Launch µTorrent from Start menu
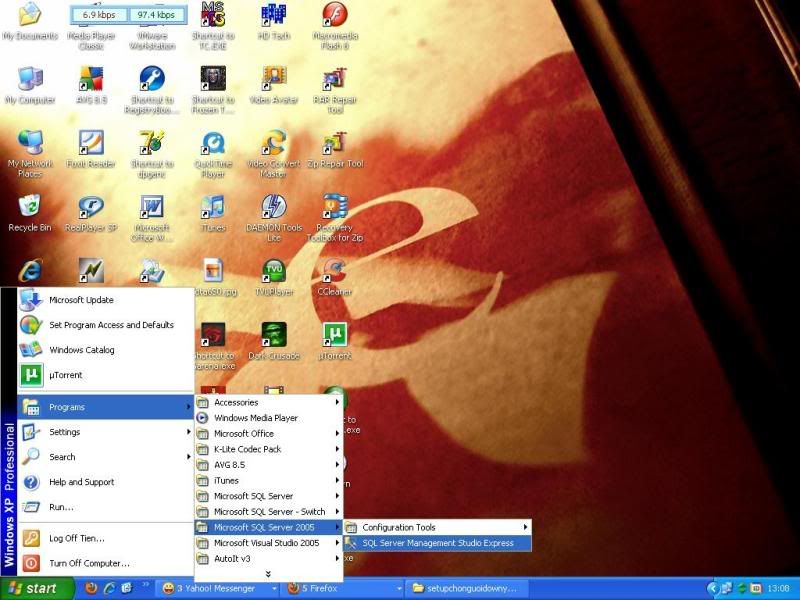Viewport: 800px width, 600px height. (106, 375)
